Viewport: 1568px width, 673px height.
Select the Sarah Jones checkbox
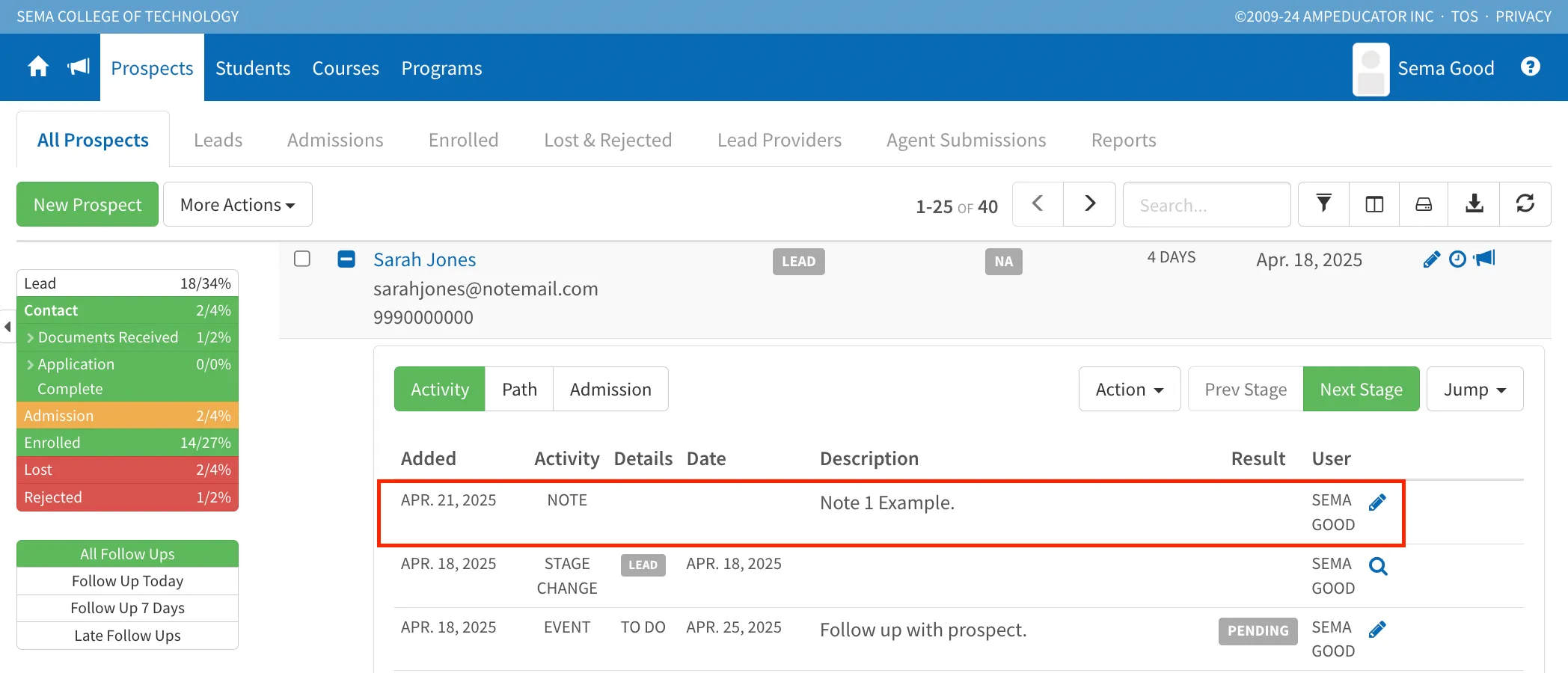pyautogui.click(x=302, y=259)
